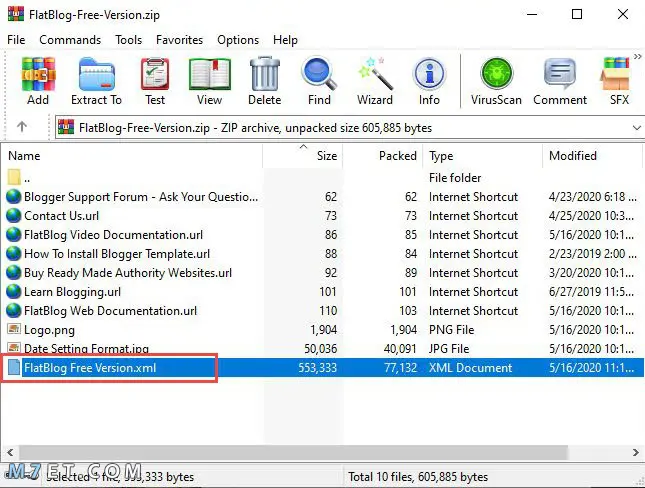Select the parent folder '..' row
This screenshot has width=645, height=488.
[x=322, y=178]
